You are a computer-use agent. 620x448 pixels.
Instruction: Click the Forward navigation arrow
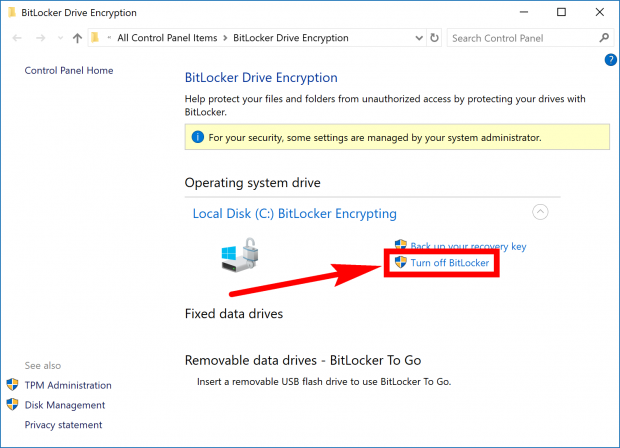click(39, 38)
